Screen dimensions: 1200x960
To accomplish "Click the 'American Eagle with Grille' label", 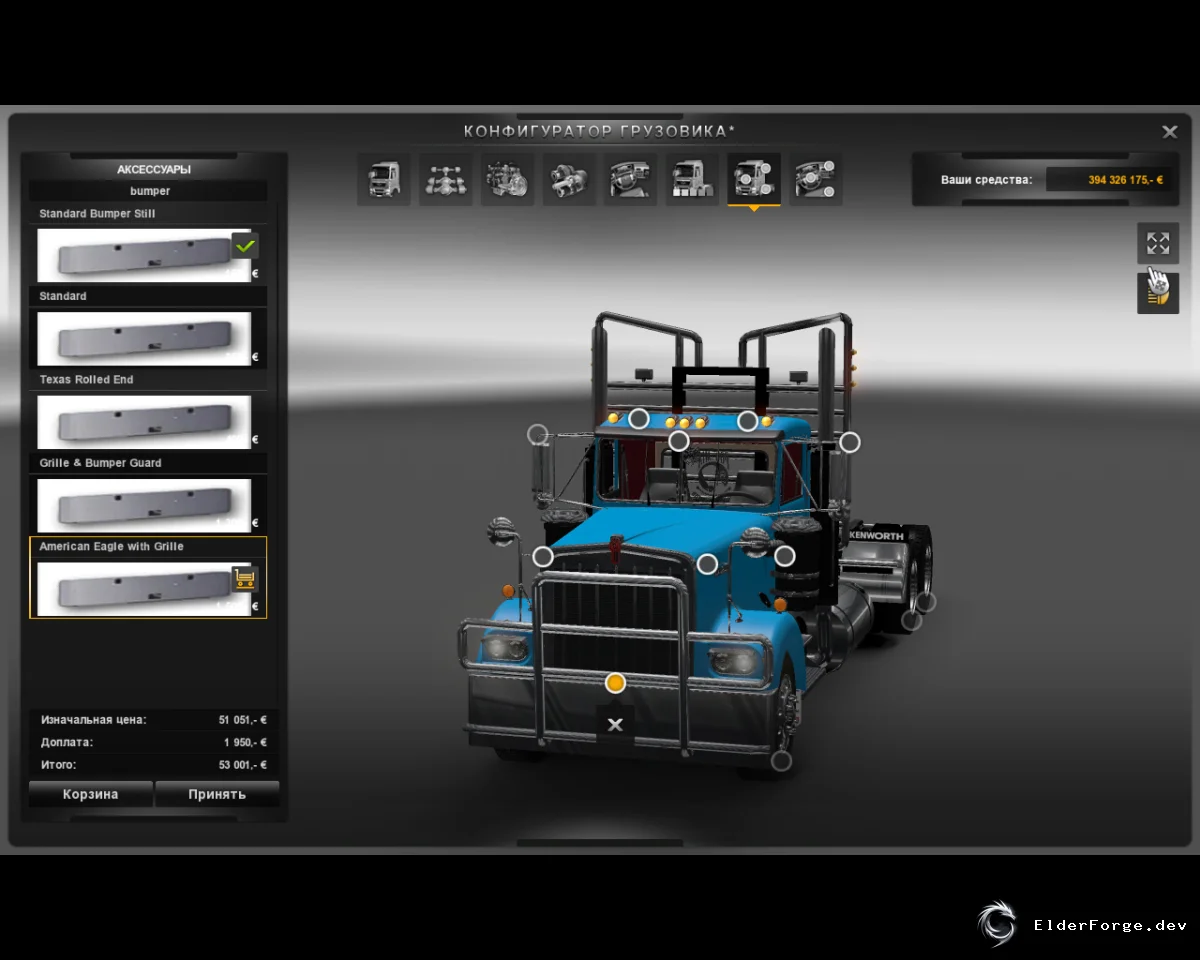I will (111, 547).
